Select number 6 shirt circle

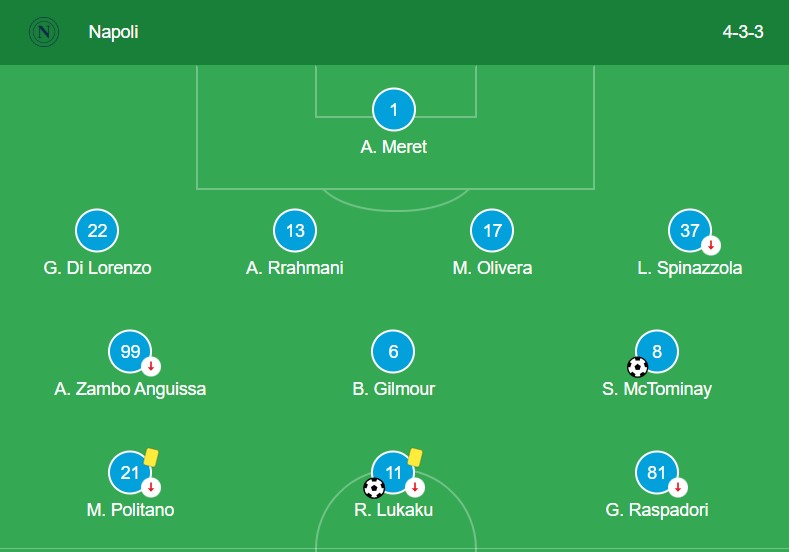(393, 351)
